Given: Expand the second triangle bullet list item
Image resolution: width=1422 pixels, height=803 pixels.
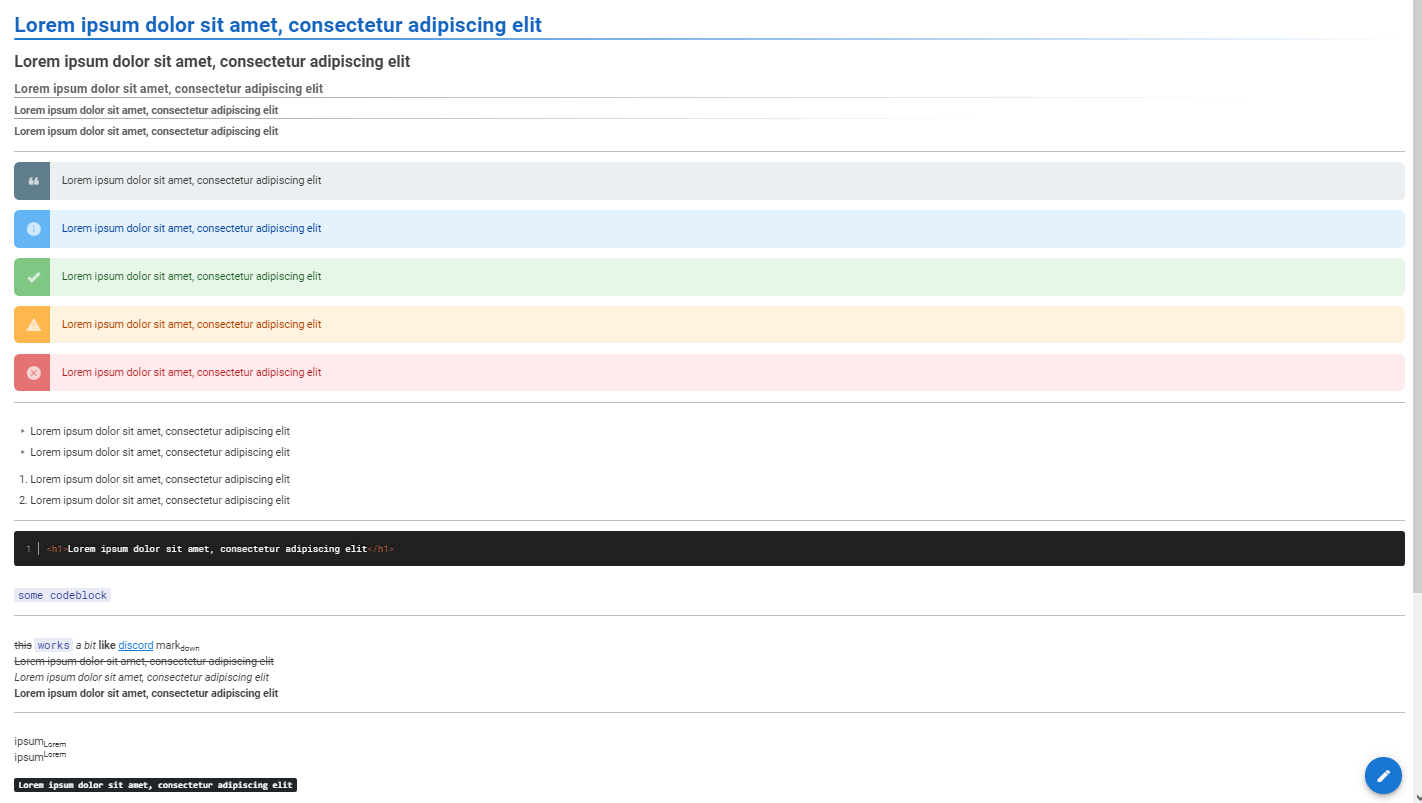Looking at the screenshot, I should pos(21,452).
